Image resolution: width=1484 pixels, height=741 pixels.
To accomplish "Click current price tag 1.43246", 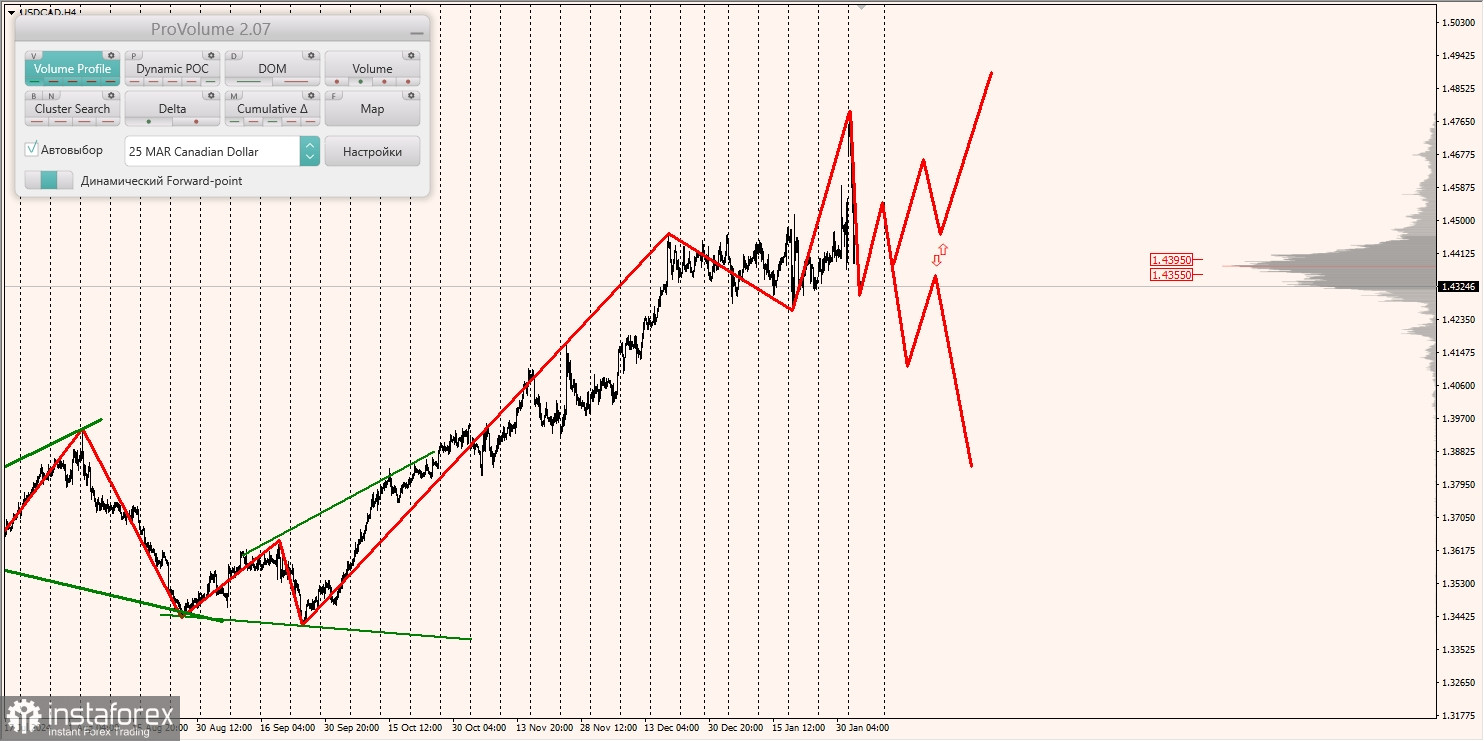I will point(1460,287).
